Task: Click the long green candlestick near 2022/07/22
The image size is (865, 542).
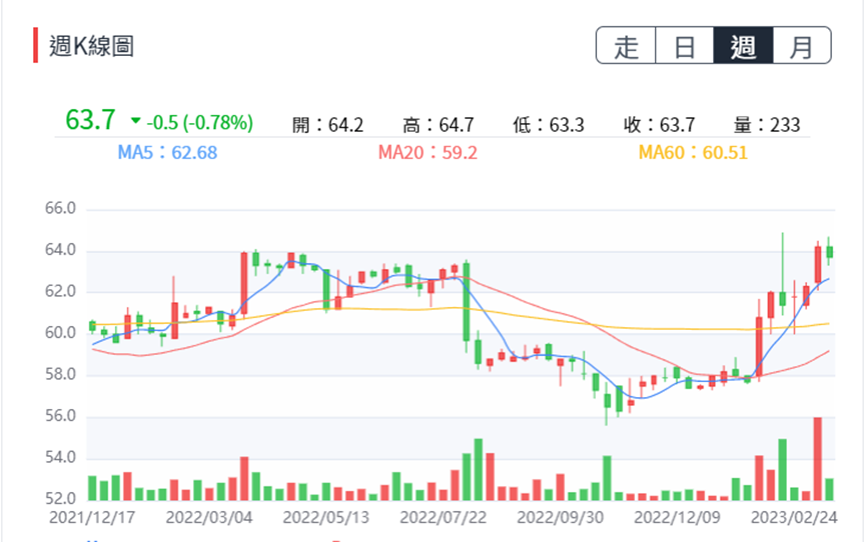Action: pyautogui.click(x=466, y=302)
